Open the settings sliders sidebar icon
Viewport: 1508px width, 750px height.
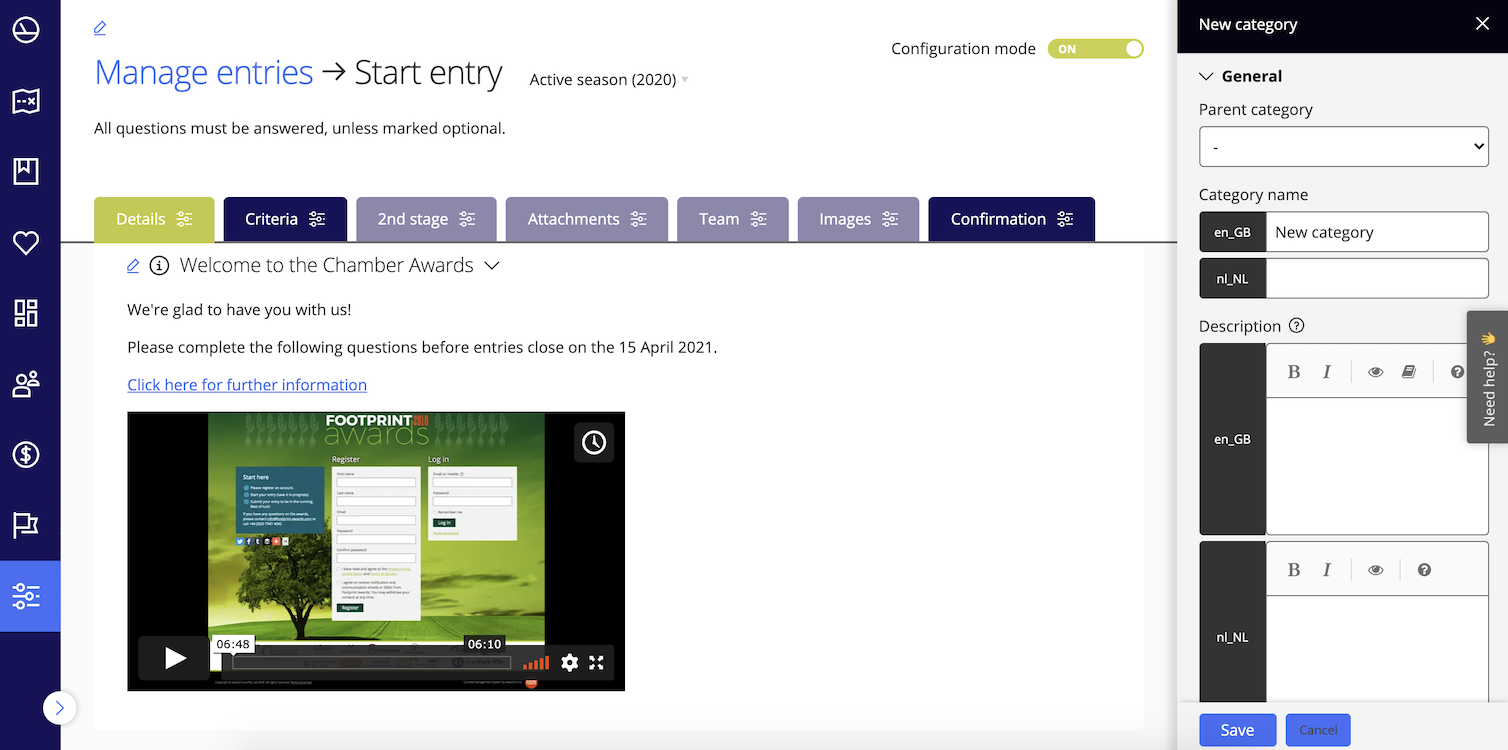(26, 596)
